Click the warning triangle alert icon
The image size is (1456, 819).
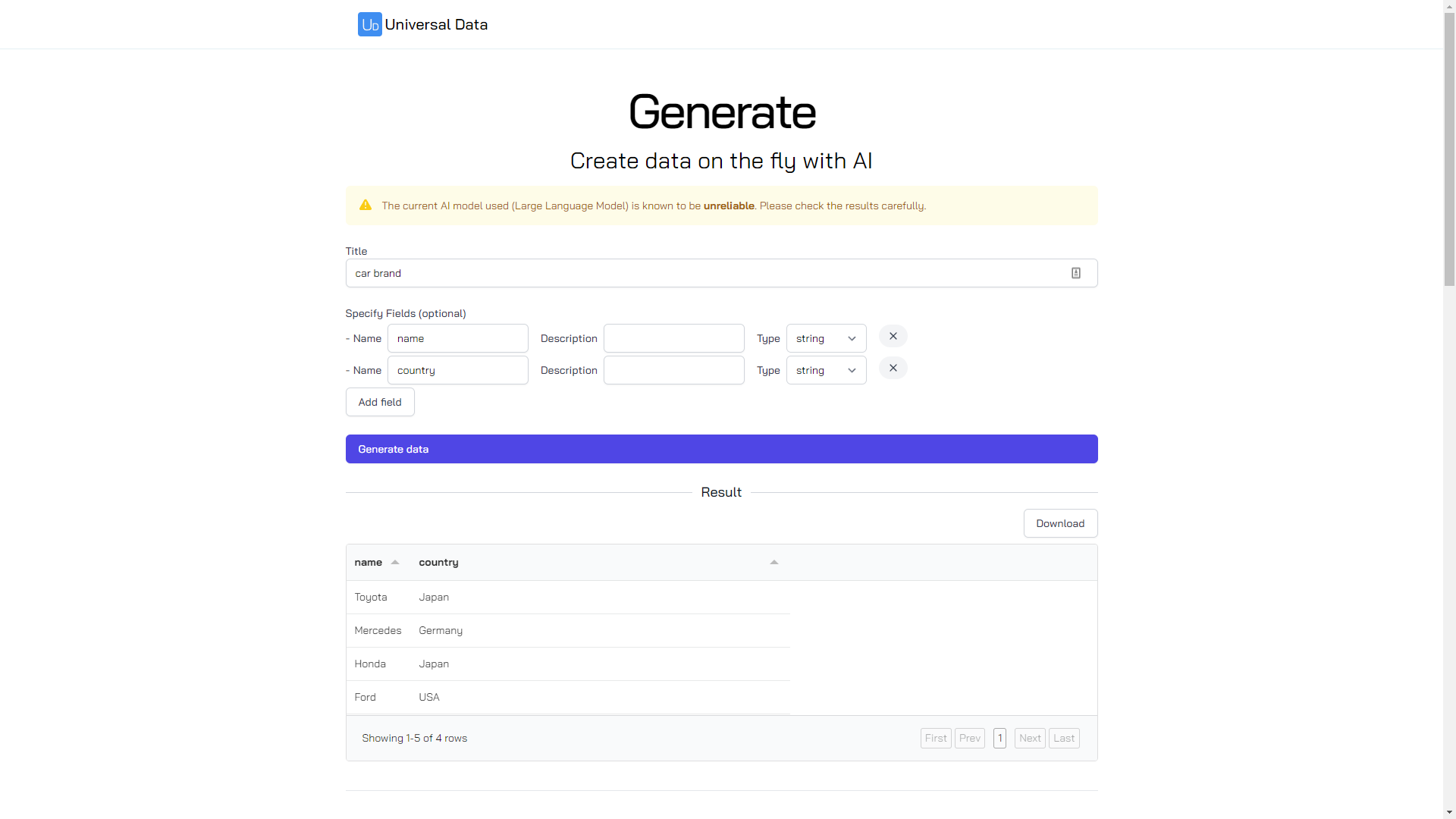(x=365, y=205)
